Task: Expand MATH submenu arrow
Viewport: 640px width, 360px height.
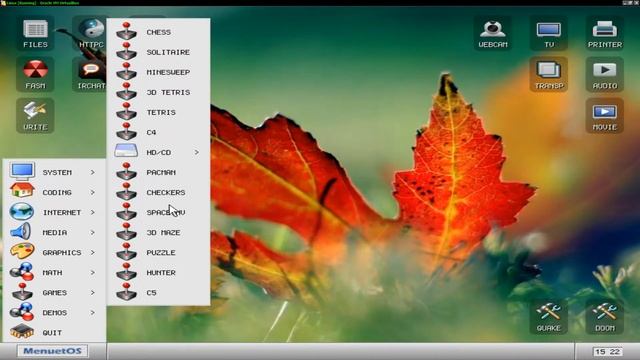Action: tap(93, 272)
